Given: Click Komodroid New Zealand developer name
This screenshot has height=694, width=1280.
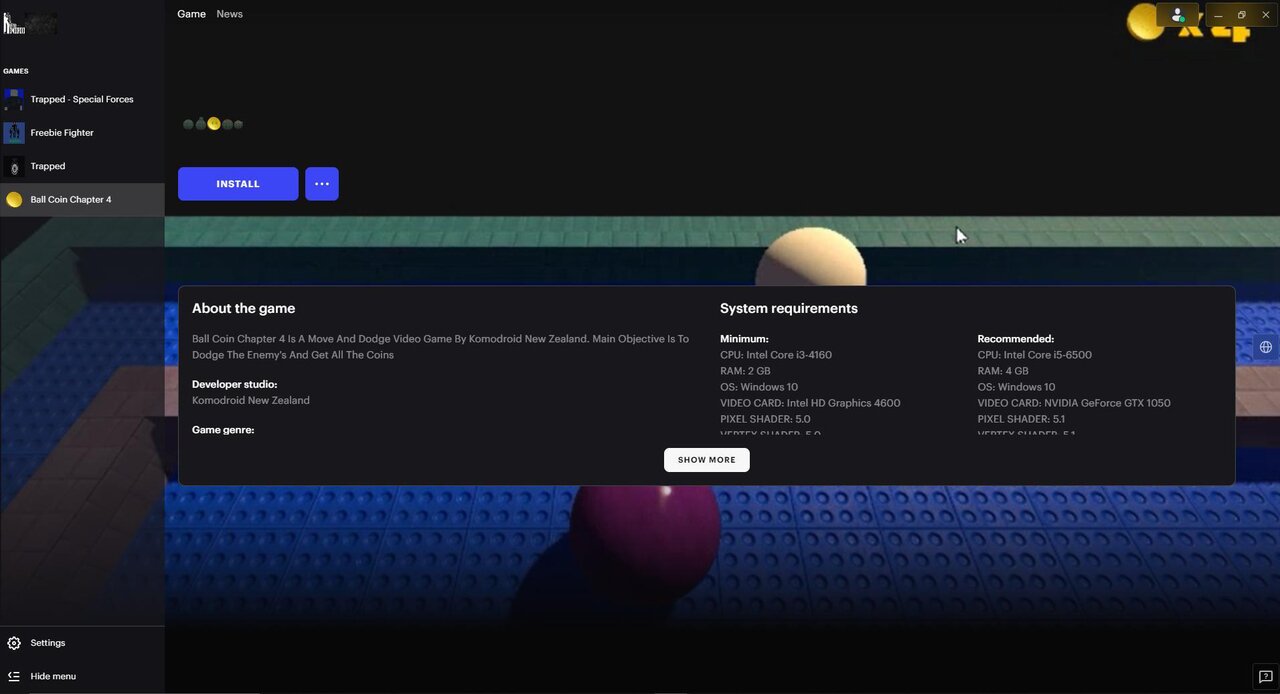Looking at the screenshot, I should 251,400.
